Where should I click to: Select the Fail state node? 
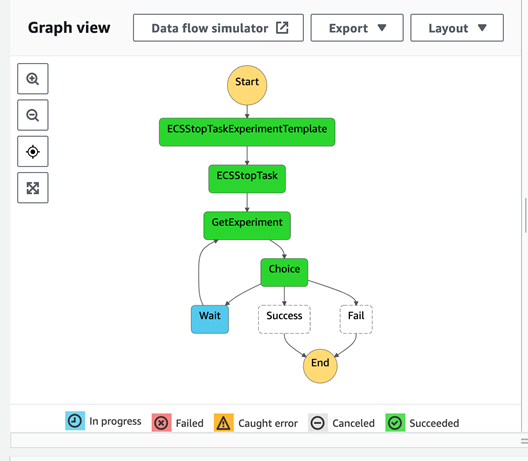point(356,319)
